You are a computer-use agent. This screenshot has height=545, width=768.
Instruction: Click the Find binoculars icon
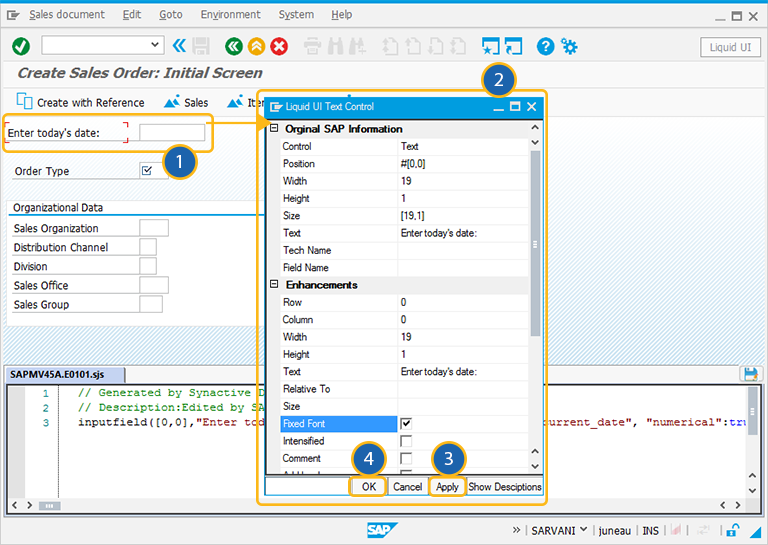pyautogui.click(x=336, y=47)
